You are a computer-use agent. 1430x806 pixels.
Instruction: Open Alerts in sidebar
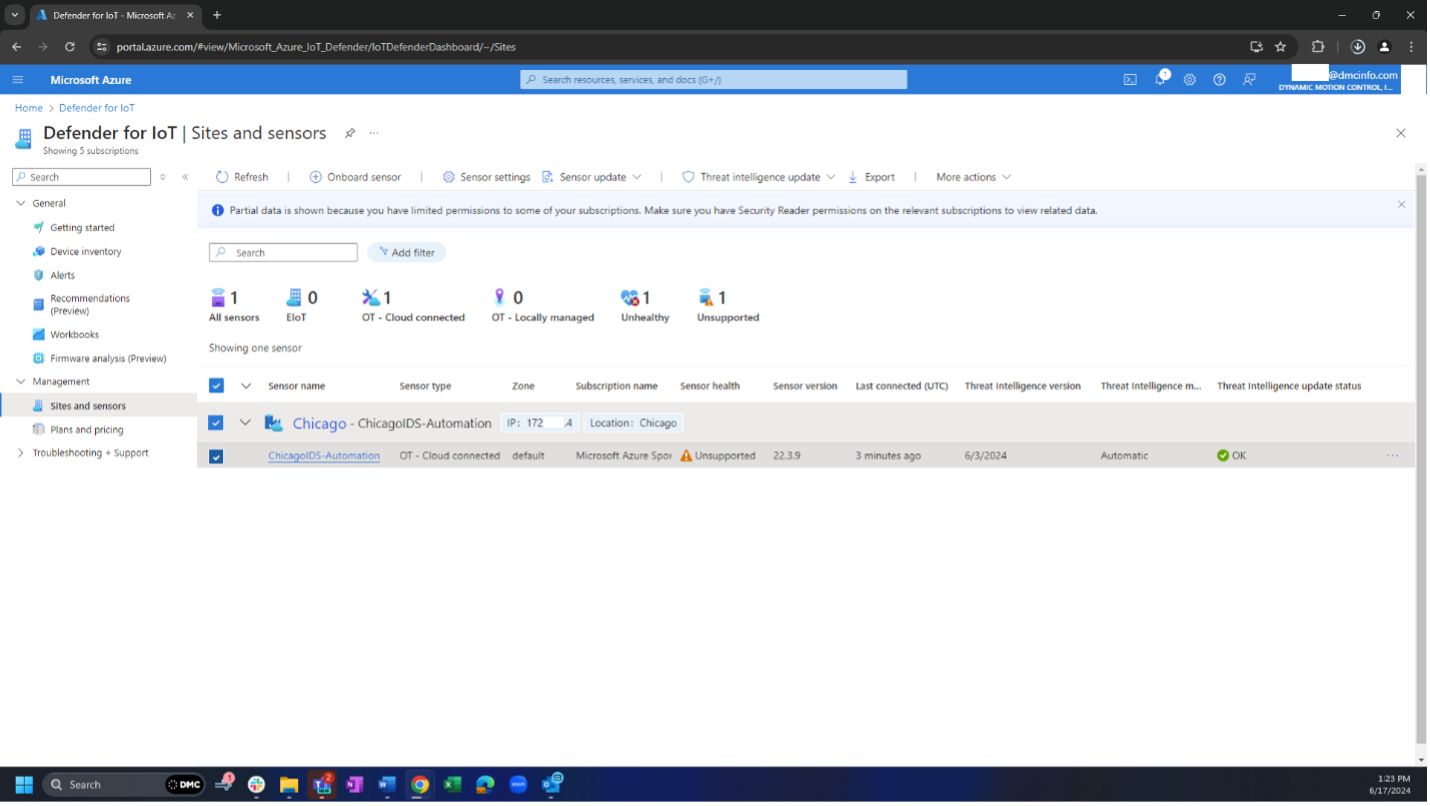pyautogui.click(x=62, y=275)
